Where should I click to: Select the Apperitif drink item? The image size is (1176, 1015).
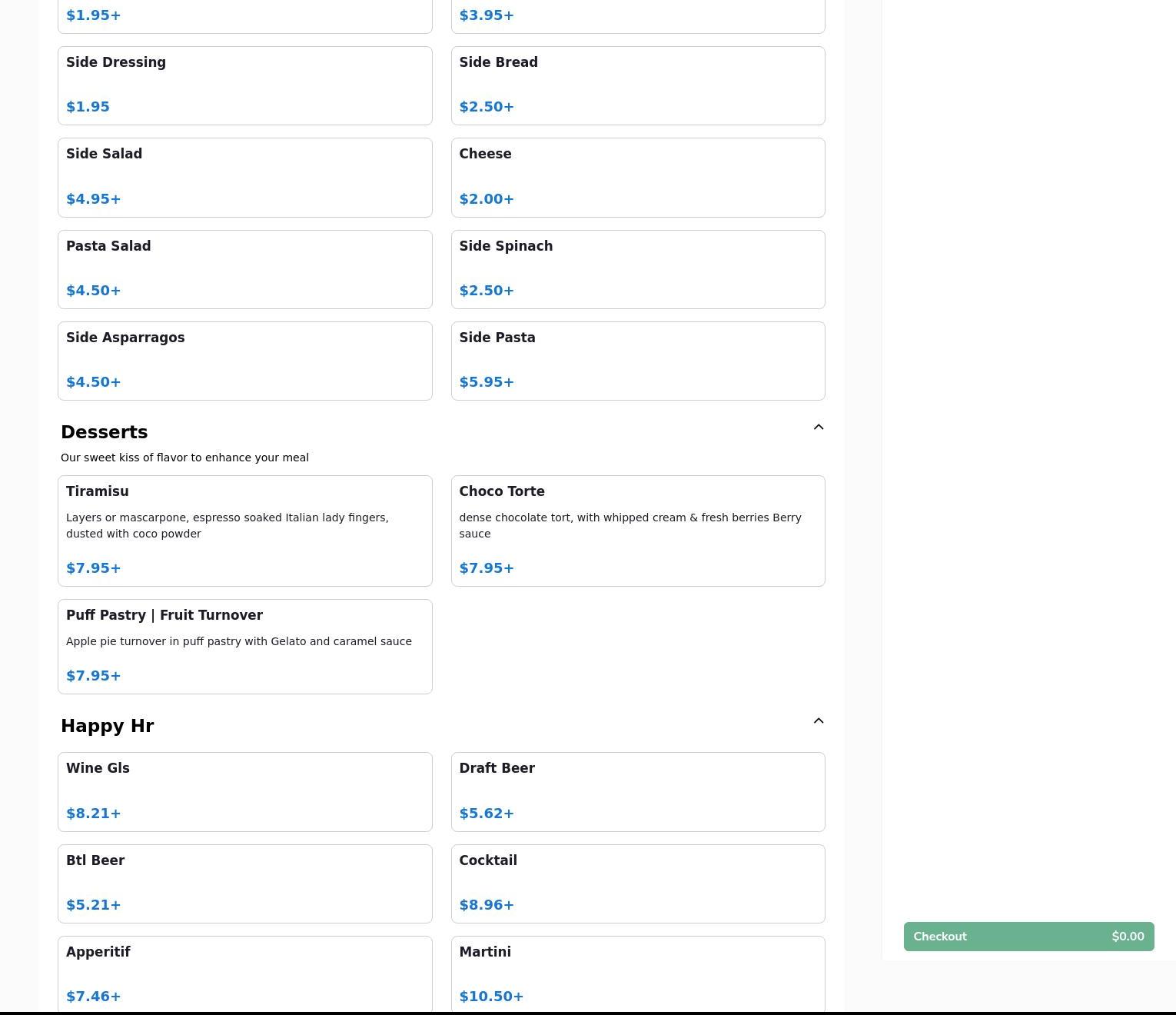(x=244, y=973)
